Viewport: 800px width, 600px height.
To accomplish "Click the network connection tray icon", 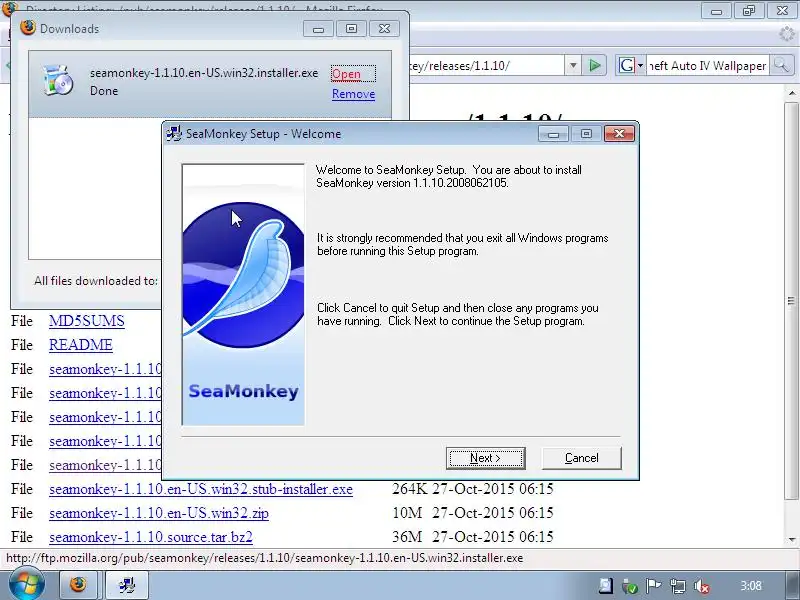I will tap(678, 586).
